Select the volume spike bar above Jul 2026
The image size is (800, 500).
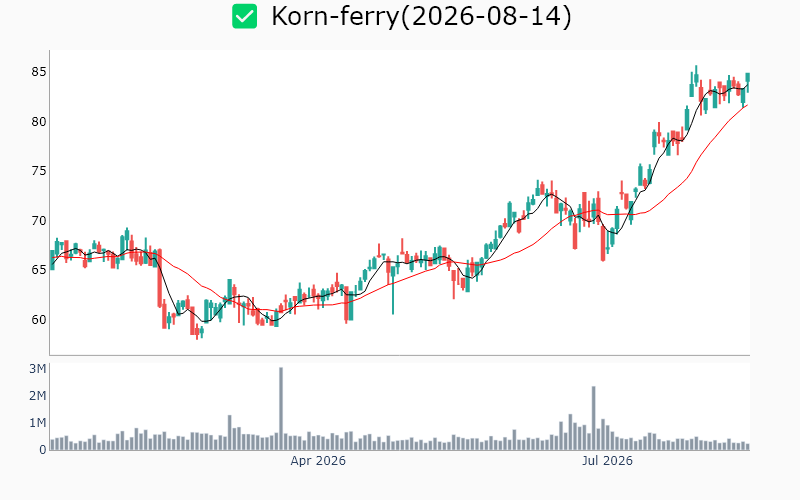click(x=593, y=418)
